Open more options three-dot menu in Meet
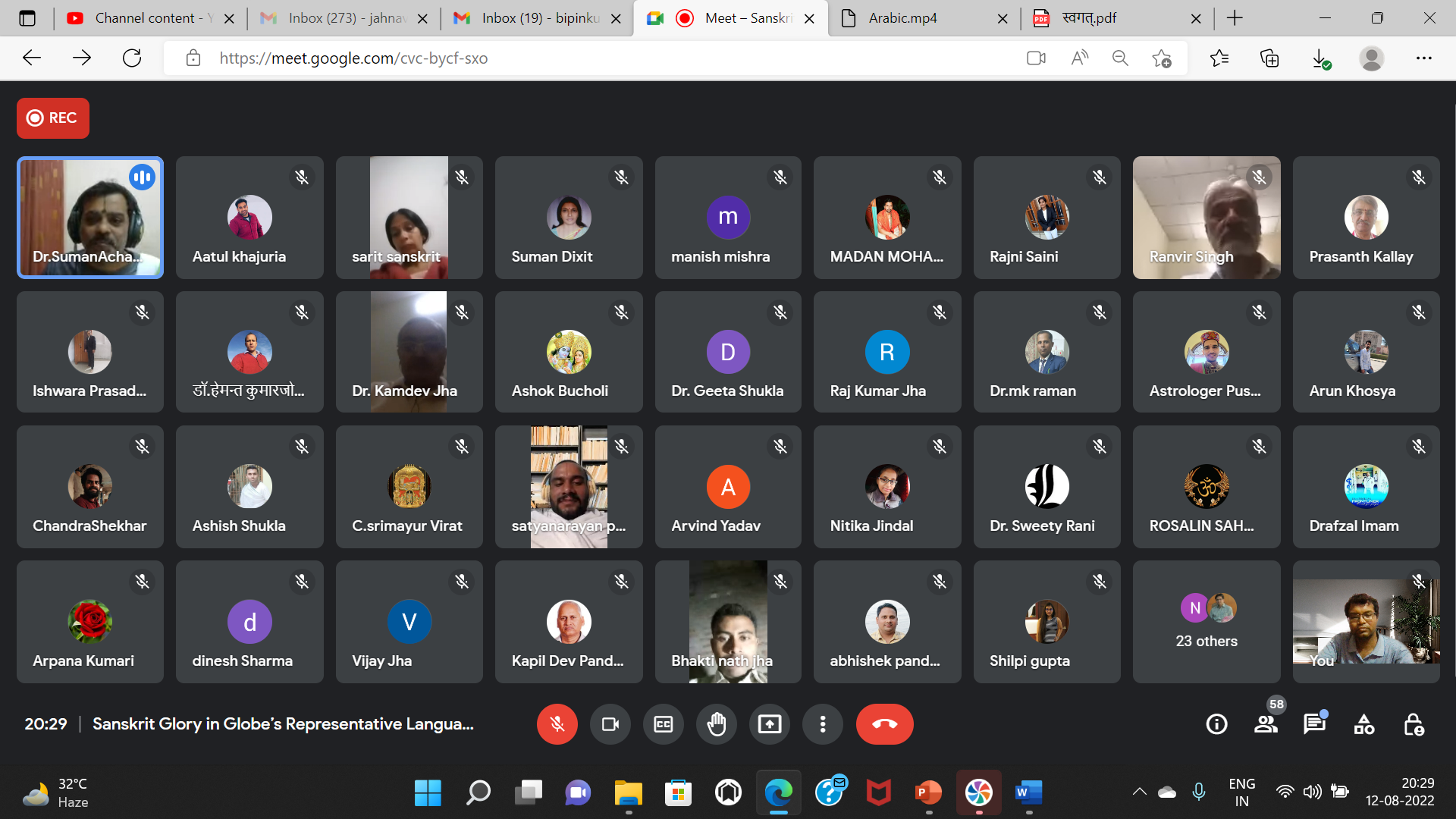 822,724
